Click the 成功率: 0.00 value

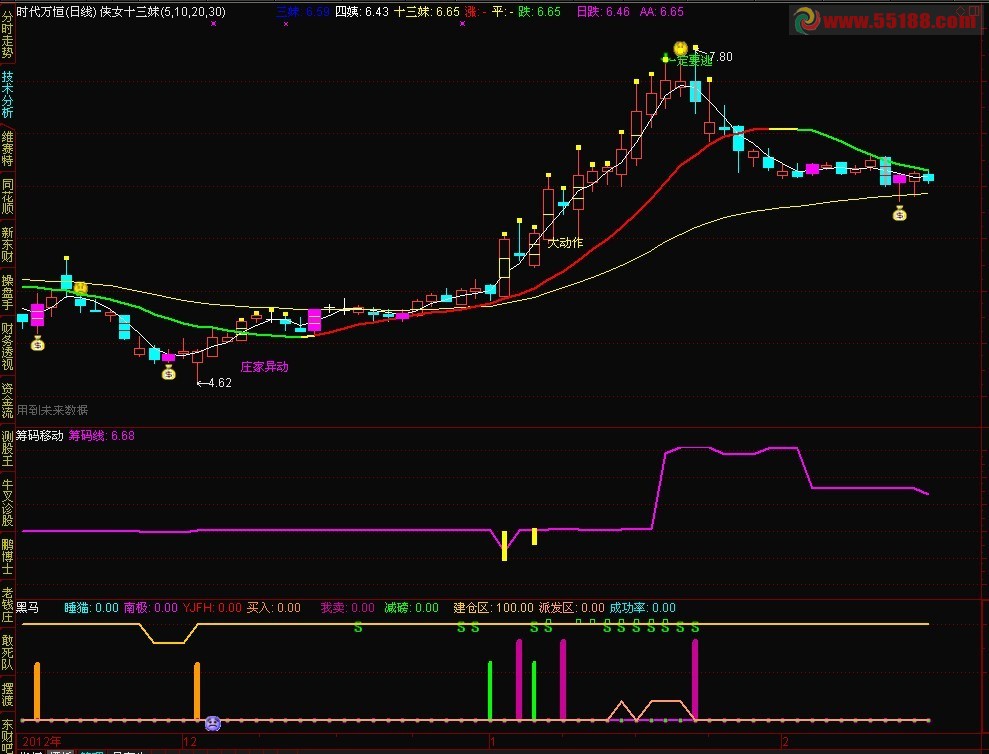tap(643, 608)
